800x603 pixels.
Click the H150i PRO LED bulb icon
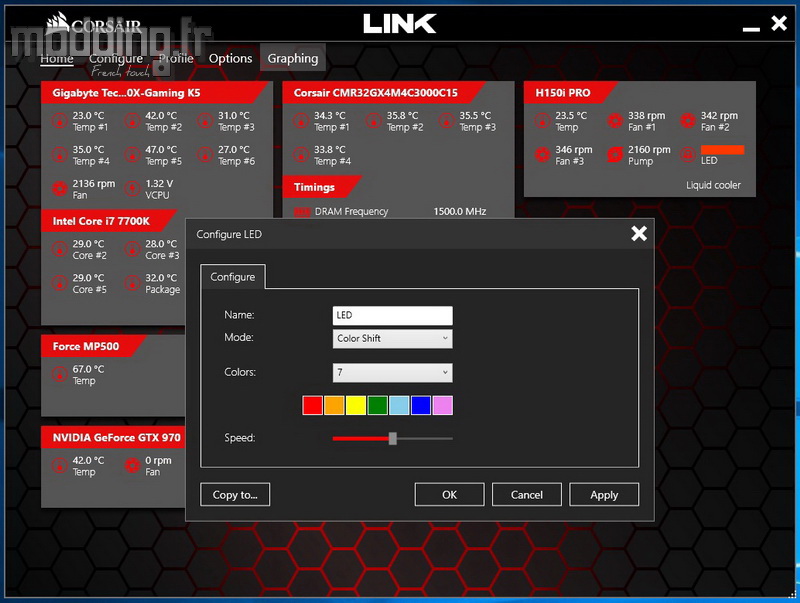tap(688, 155)
